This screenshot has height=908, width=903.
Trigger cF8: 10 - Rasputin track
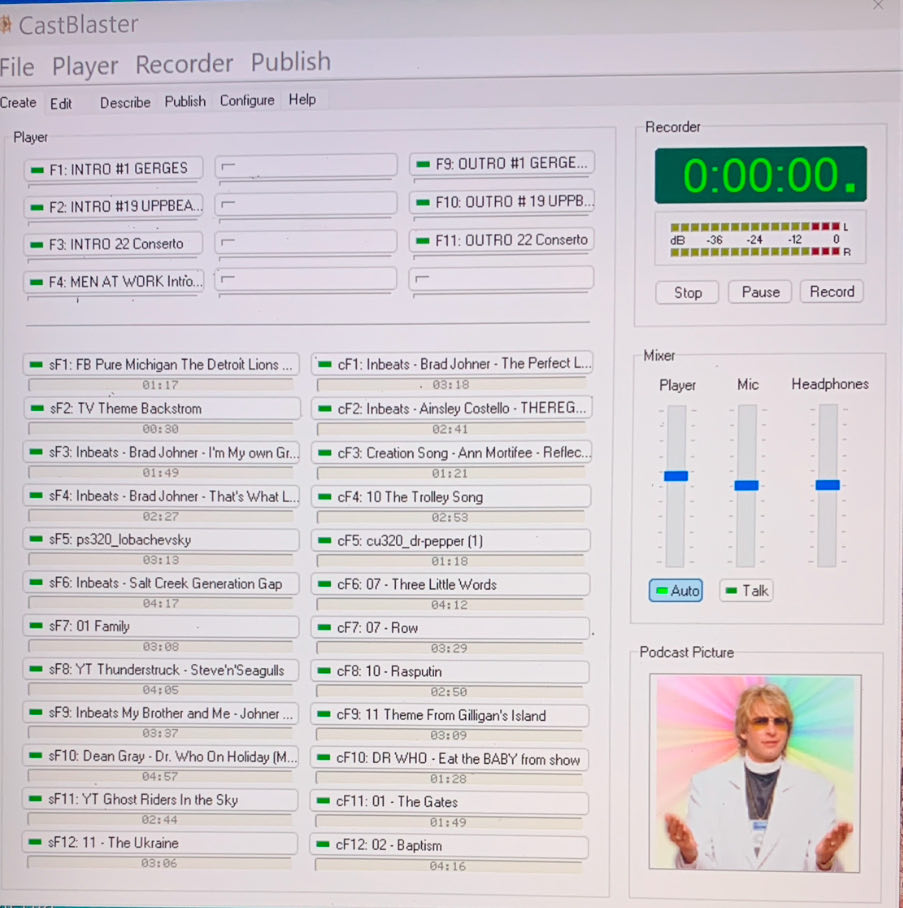tap(449, 671)
